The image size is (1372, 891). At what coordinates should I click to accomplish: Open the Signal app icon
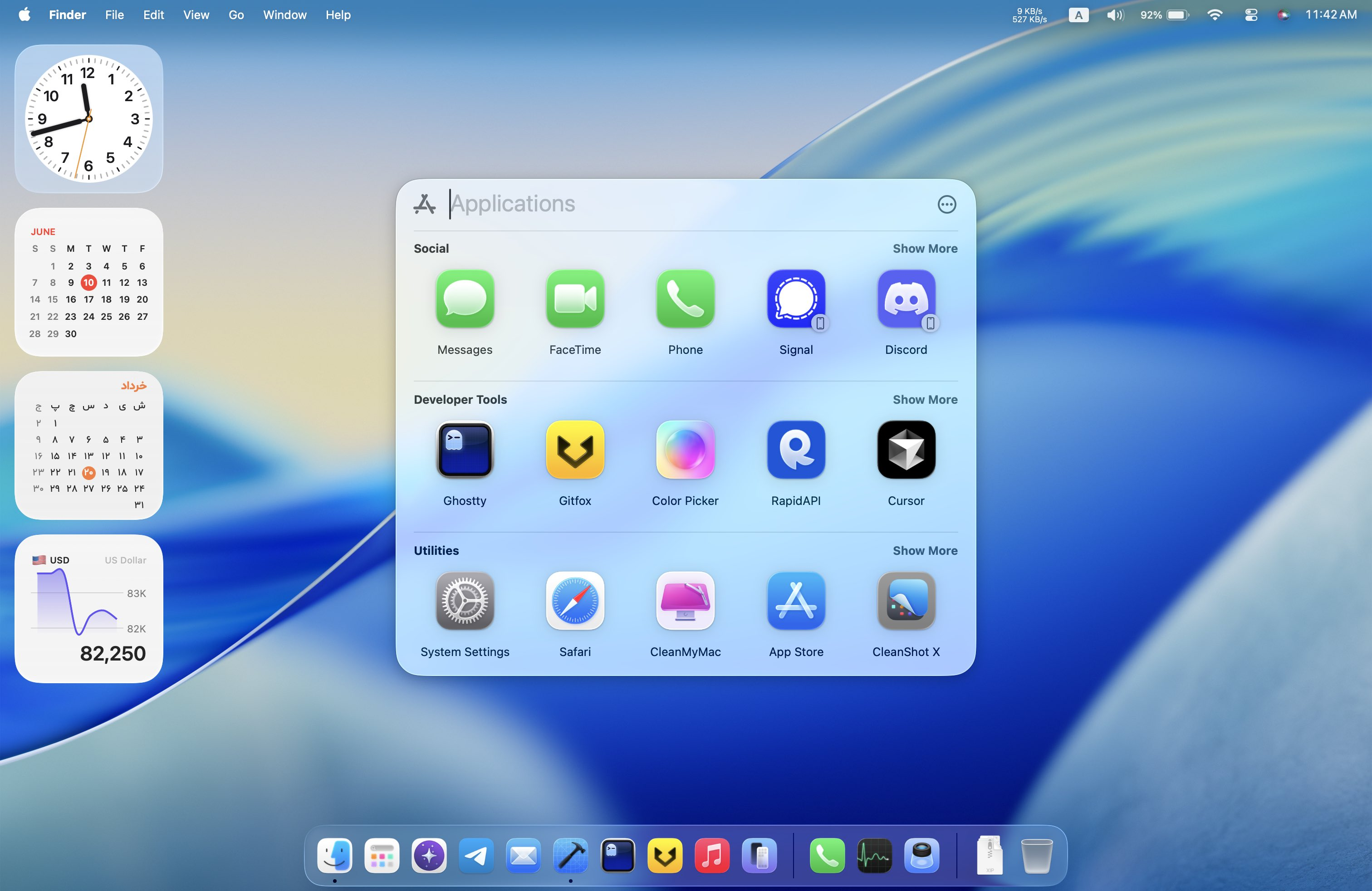(x=795, y=299)
